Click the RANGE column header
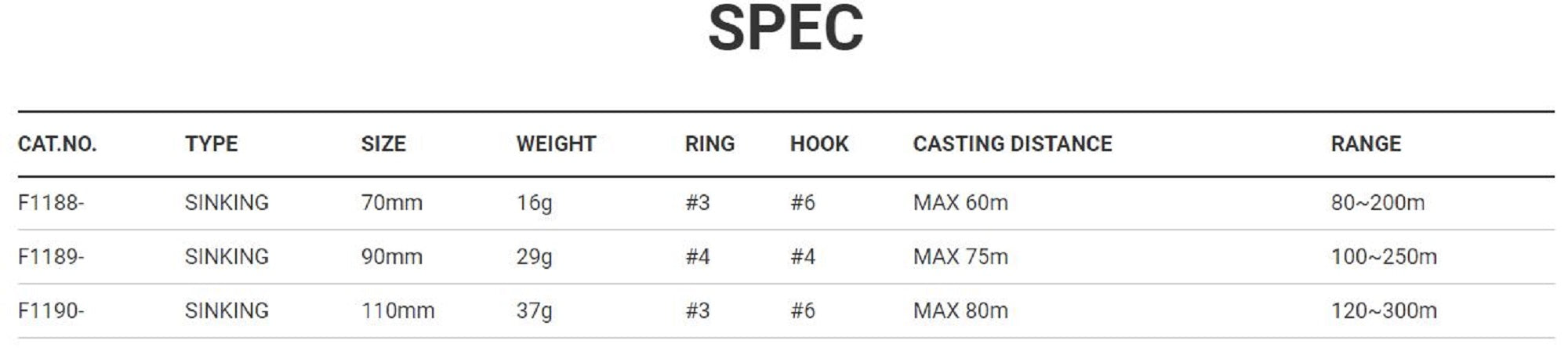 click(1366, 144)
